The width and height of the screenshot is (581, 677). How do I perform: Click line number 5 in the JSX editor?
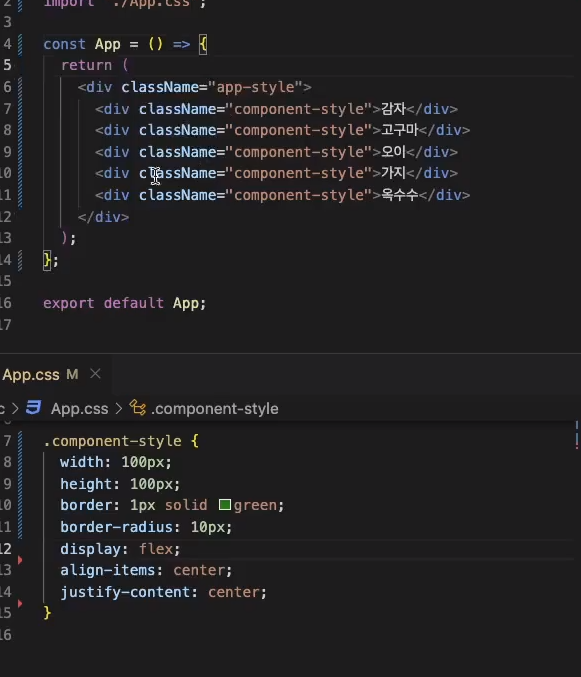(x=7, y=65)
